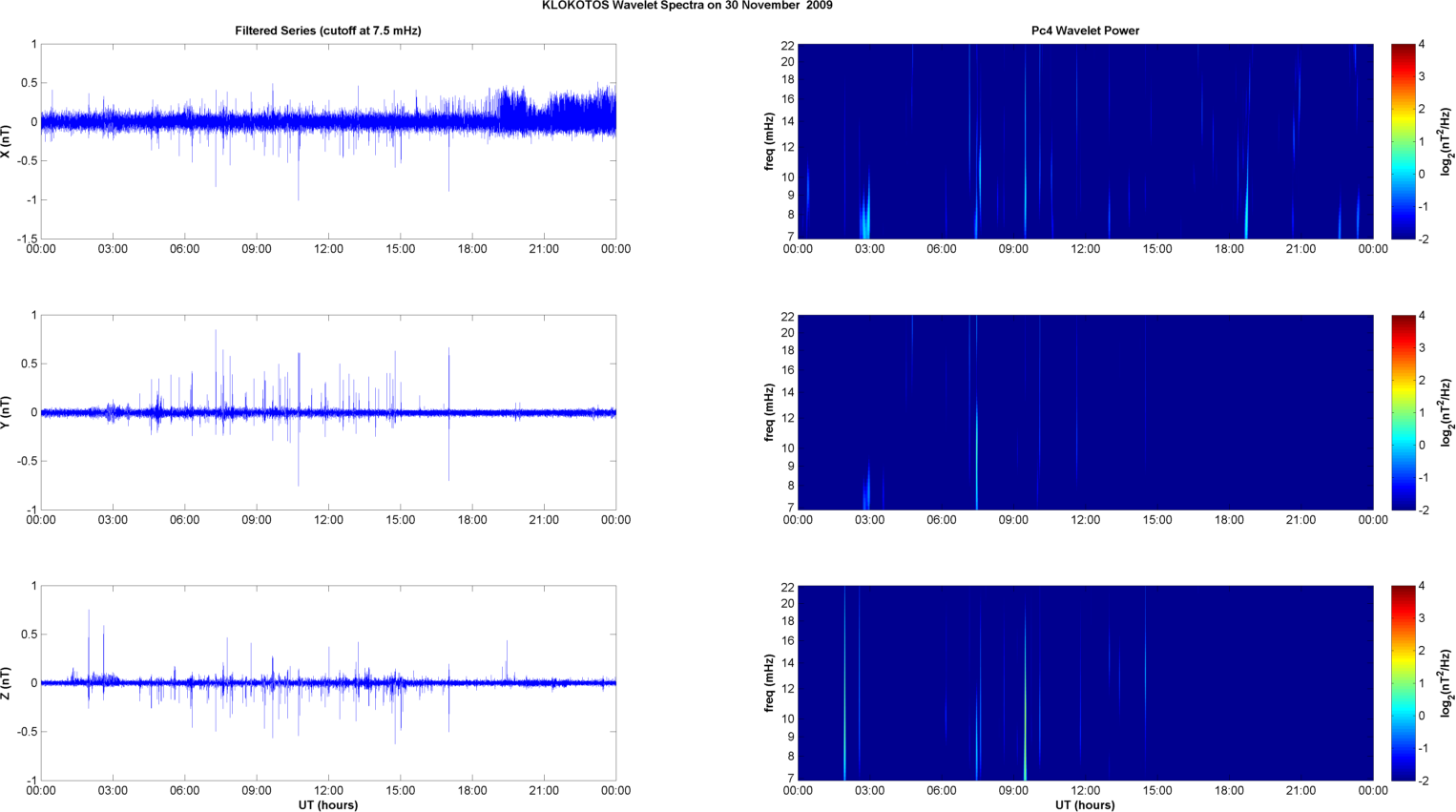
Task: Select the Filtered Series plot title
Action: [x=327, y=31]
